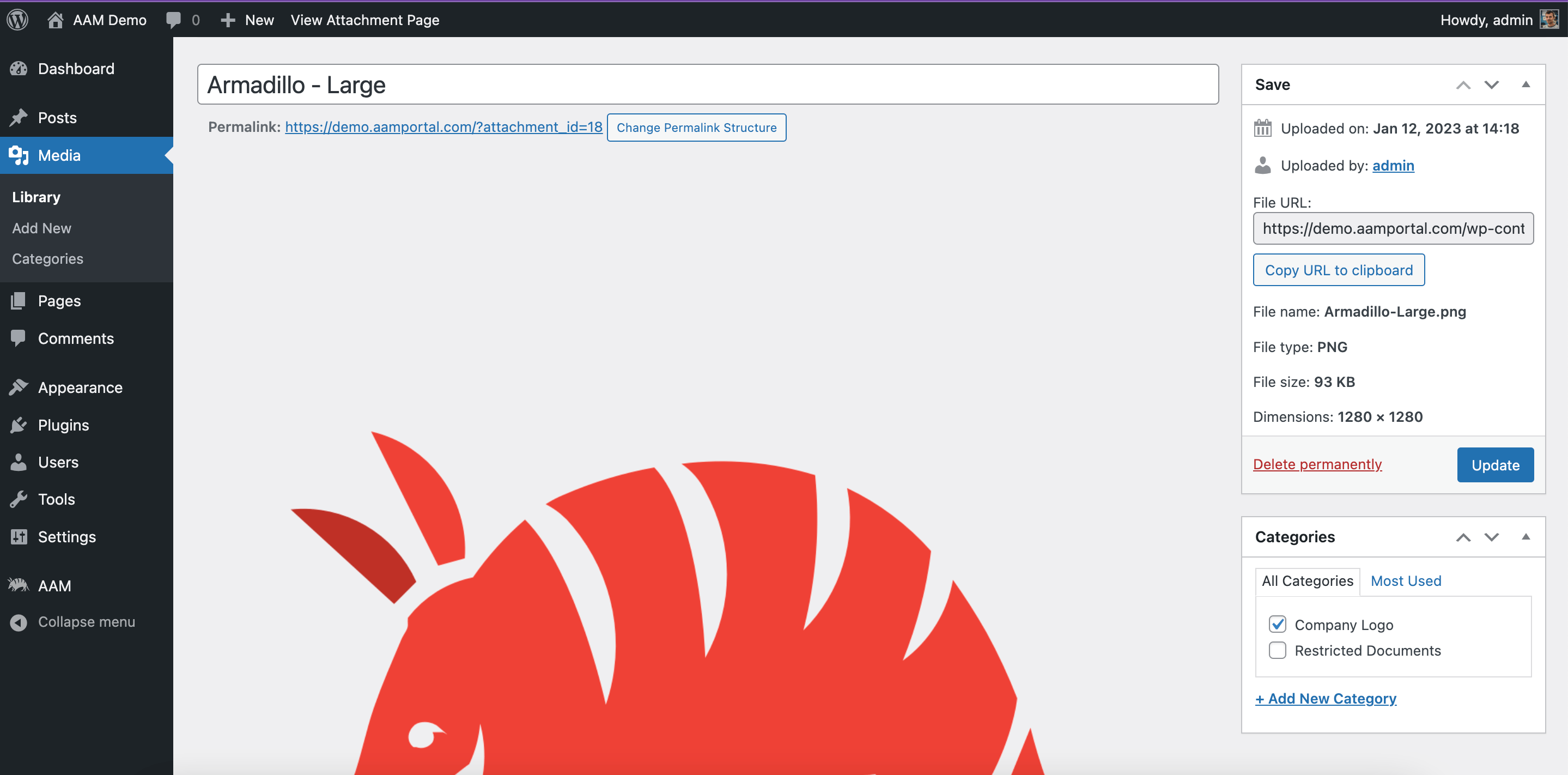This screenshot has height=775, width=1568.
Task: Click the AAM Demo home icon
Action: point(56,20)
